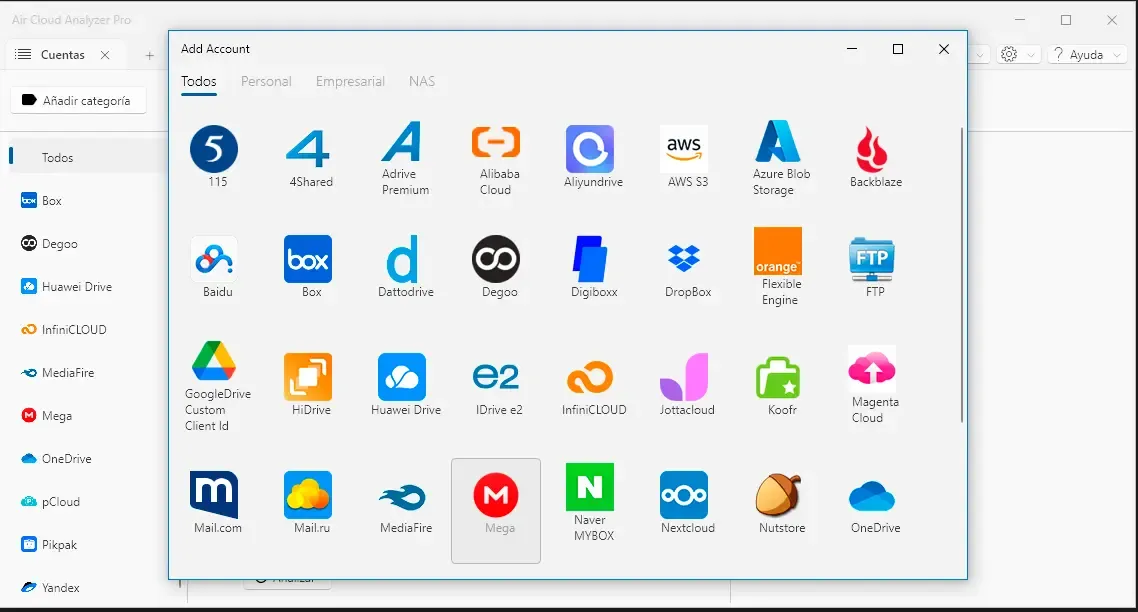The height and width of the screenshot is (612, 1138).
Task: Select the 115 cloud service icon
Action: [x=214, y=149]
